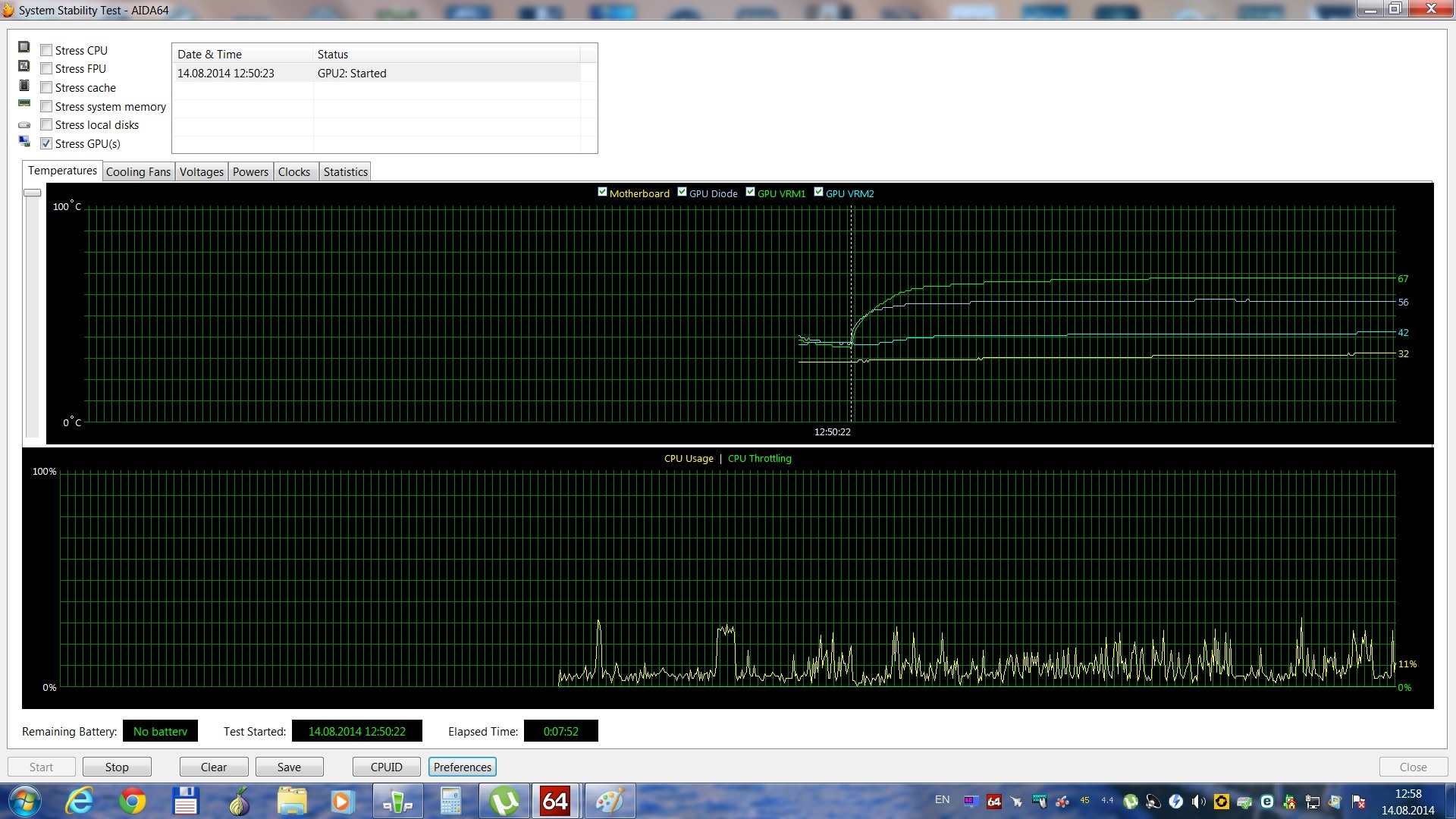Click the AIDA64 taskbar button
1456x819 pixels.
point(555,802)
